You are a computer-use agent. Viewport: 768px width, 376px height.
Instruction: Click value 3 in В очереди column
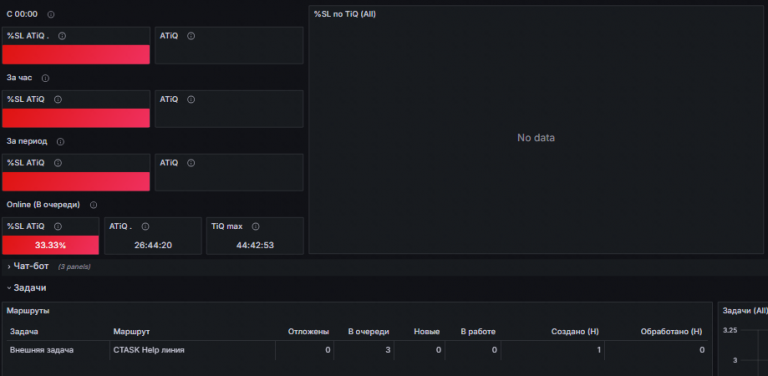pyautogui.click(x=388, y=350)
